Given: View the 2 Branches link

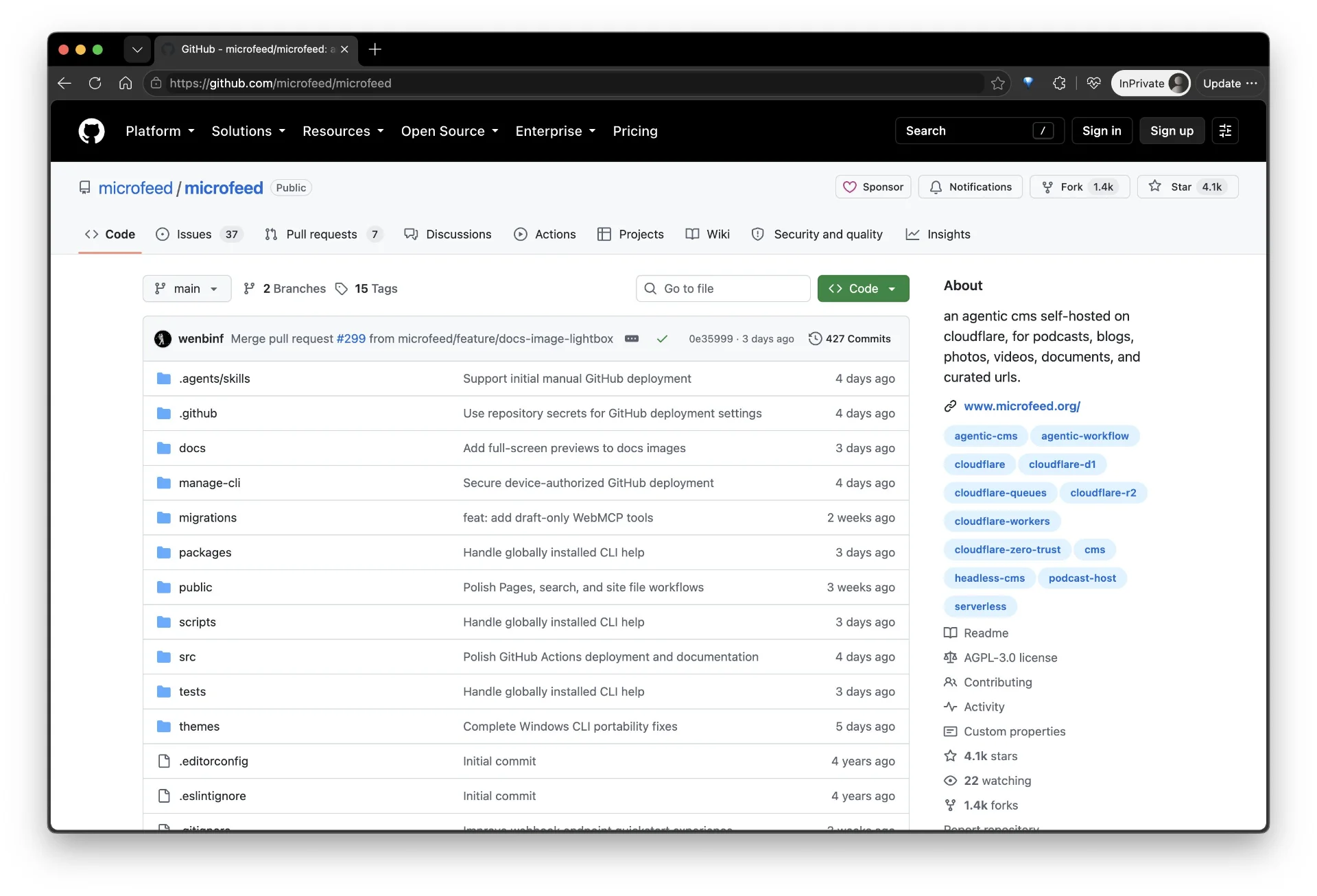Looking at the screenshot, I should (285, 289).
